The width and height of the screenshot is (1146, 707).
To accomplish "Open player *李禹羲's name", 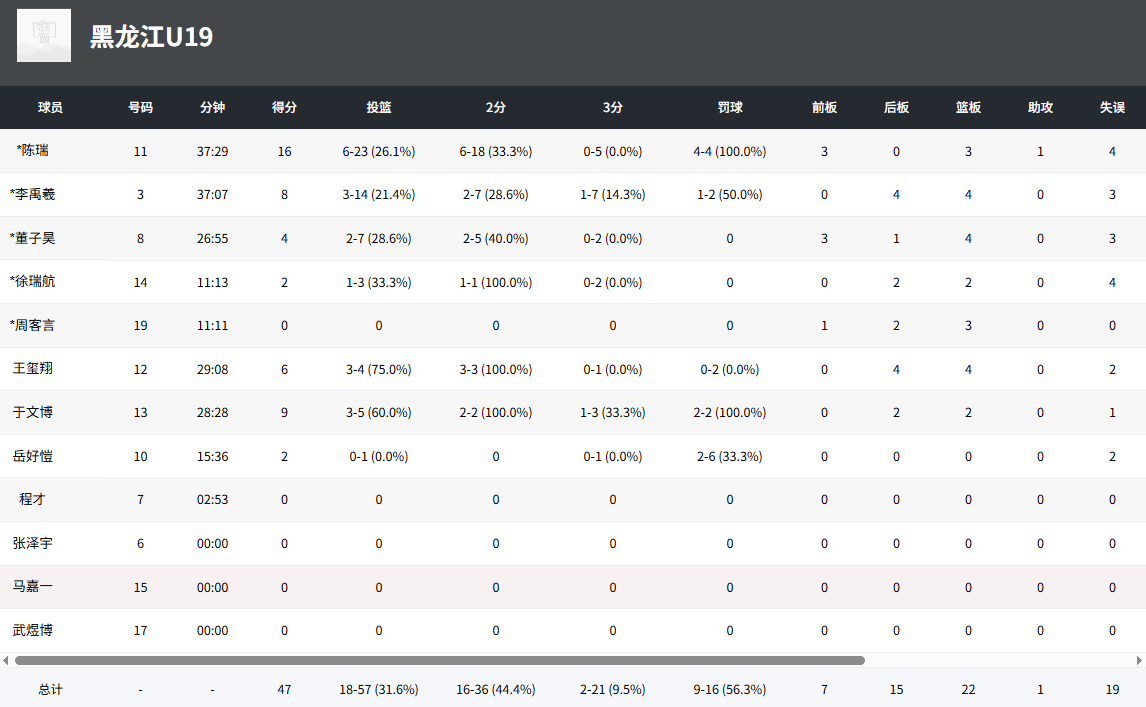I will (32, 194).
